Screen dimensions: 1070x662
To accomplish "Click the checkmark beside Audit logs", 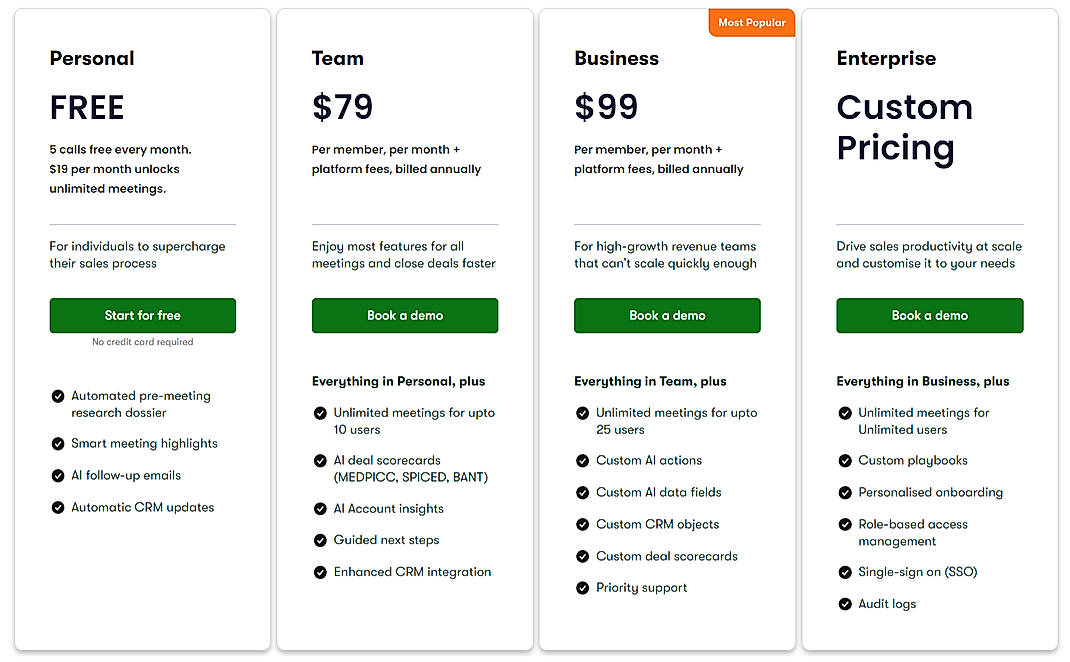I will (x=845, y=604).
